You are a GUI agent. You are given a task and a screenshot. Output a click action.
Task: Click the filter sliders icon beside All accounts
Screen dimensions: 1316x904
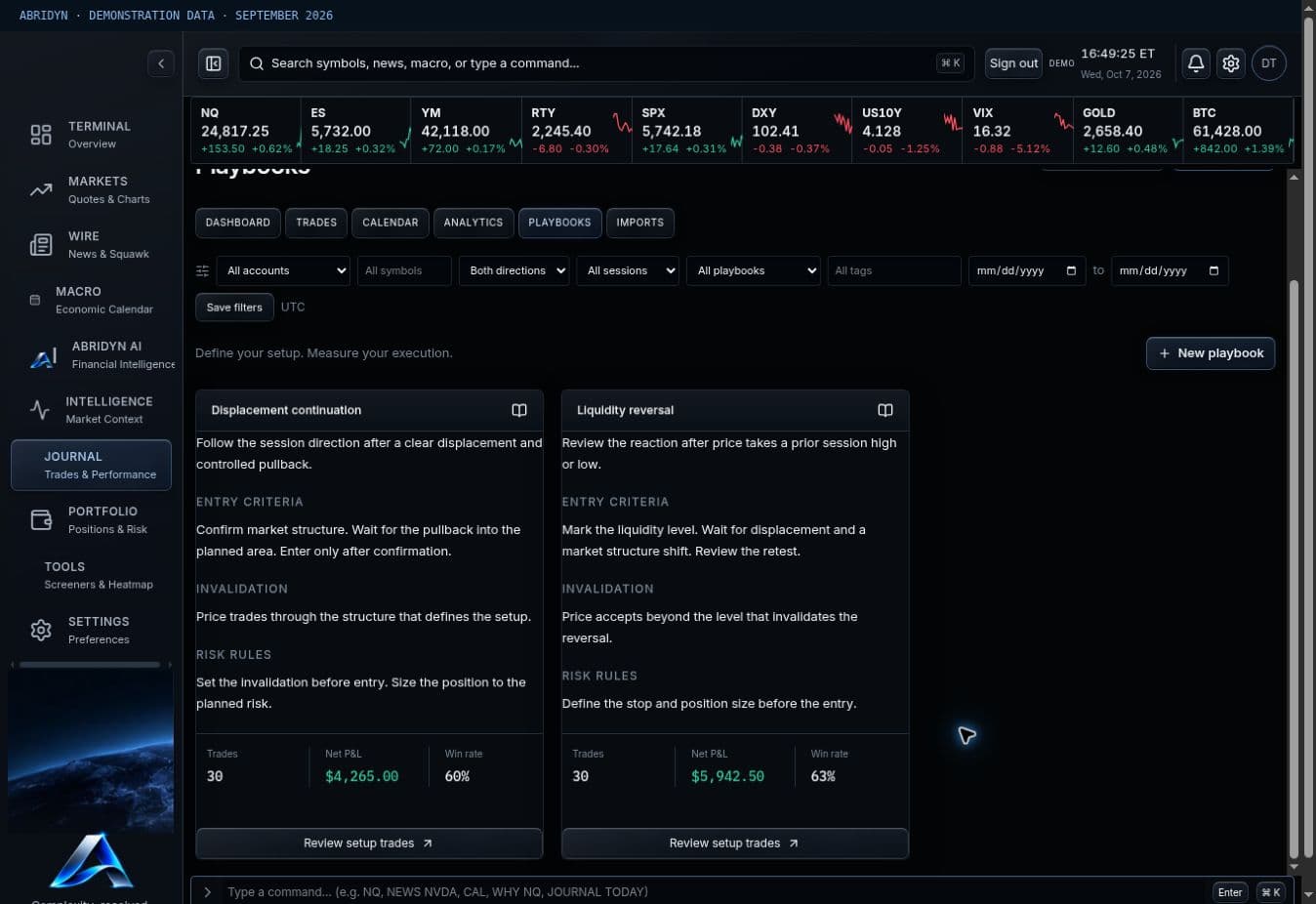coord(202,271)
